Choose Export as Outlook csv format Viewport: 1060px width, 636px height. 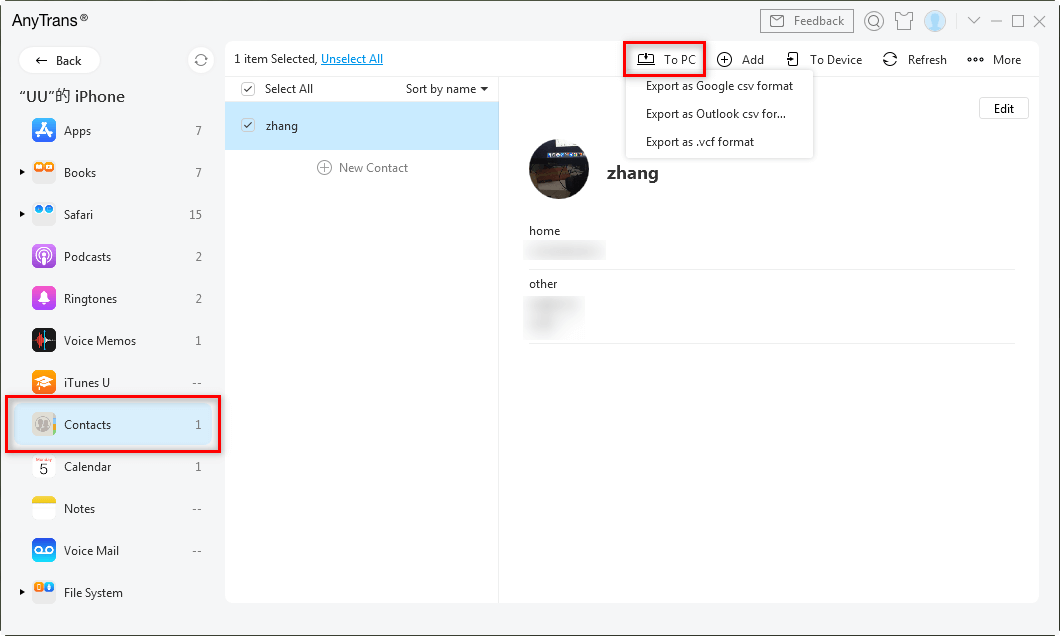719,114
